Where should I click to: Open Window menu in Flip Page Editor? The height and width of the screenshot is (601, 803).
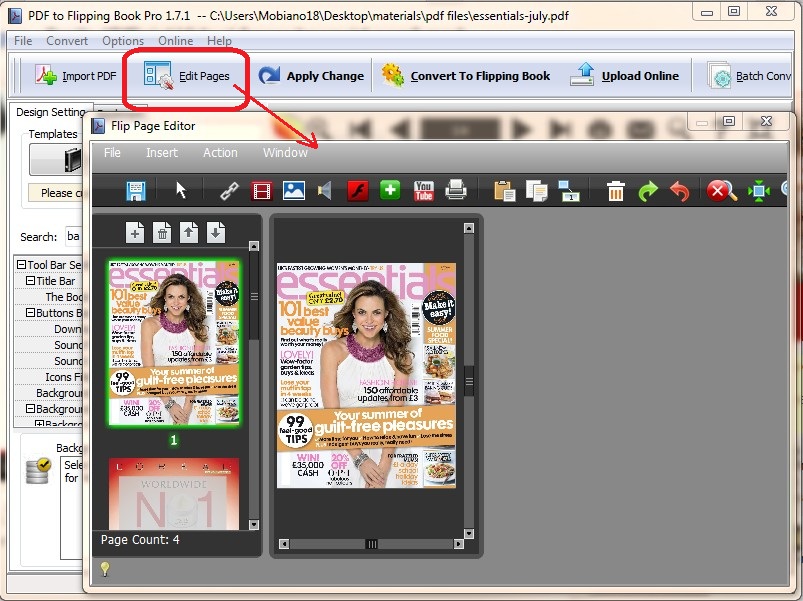[x=285, y=153]
